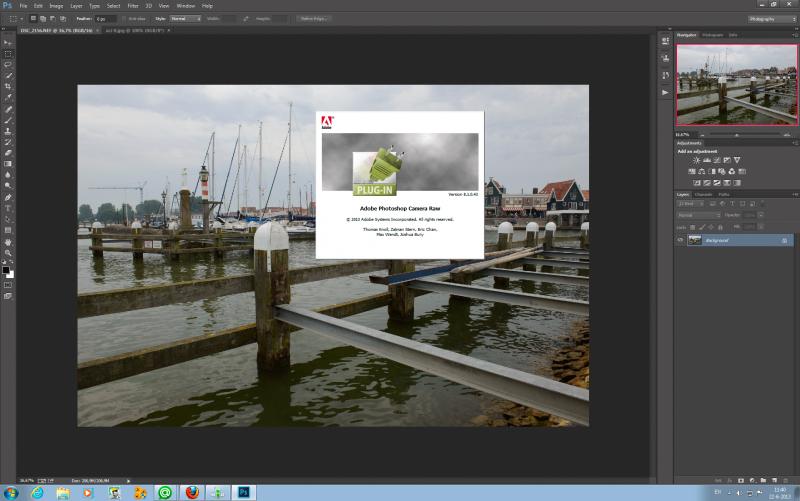Toggle Lock position
This screenshot has width=800, height=501.
pyautogui.click(x=711, y=227)
